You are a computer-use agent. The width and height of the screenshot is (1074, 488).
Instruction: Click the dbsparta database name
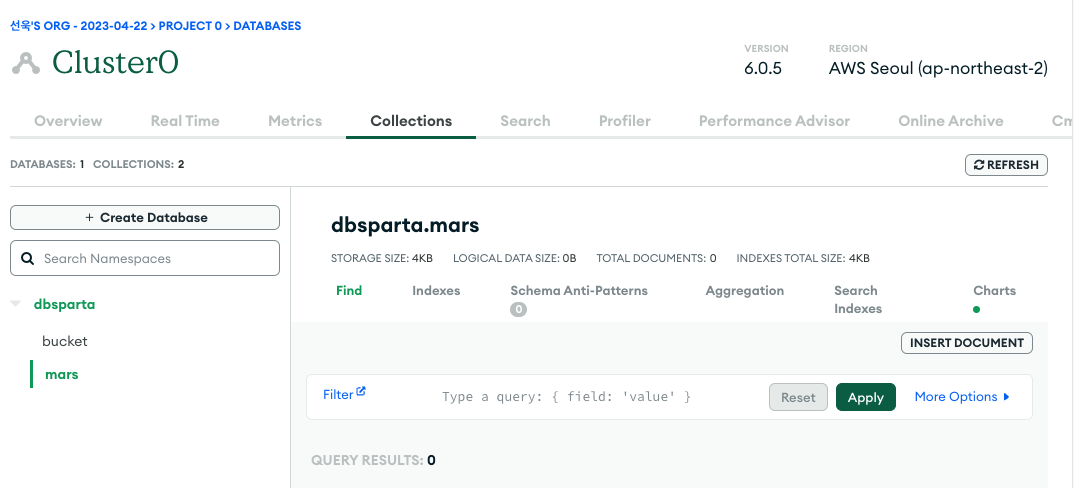64,304
